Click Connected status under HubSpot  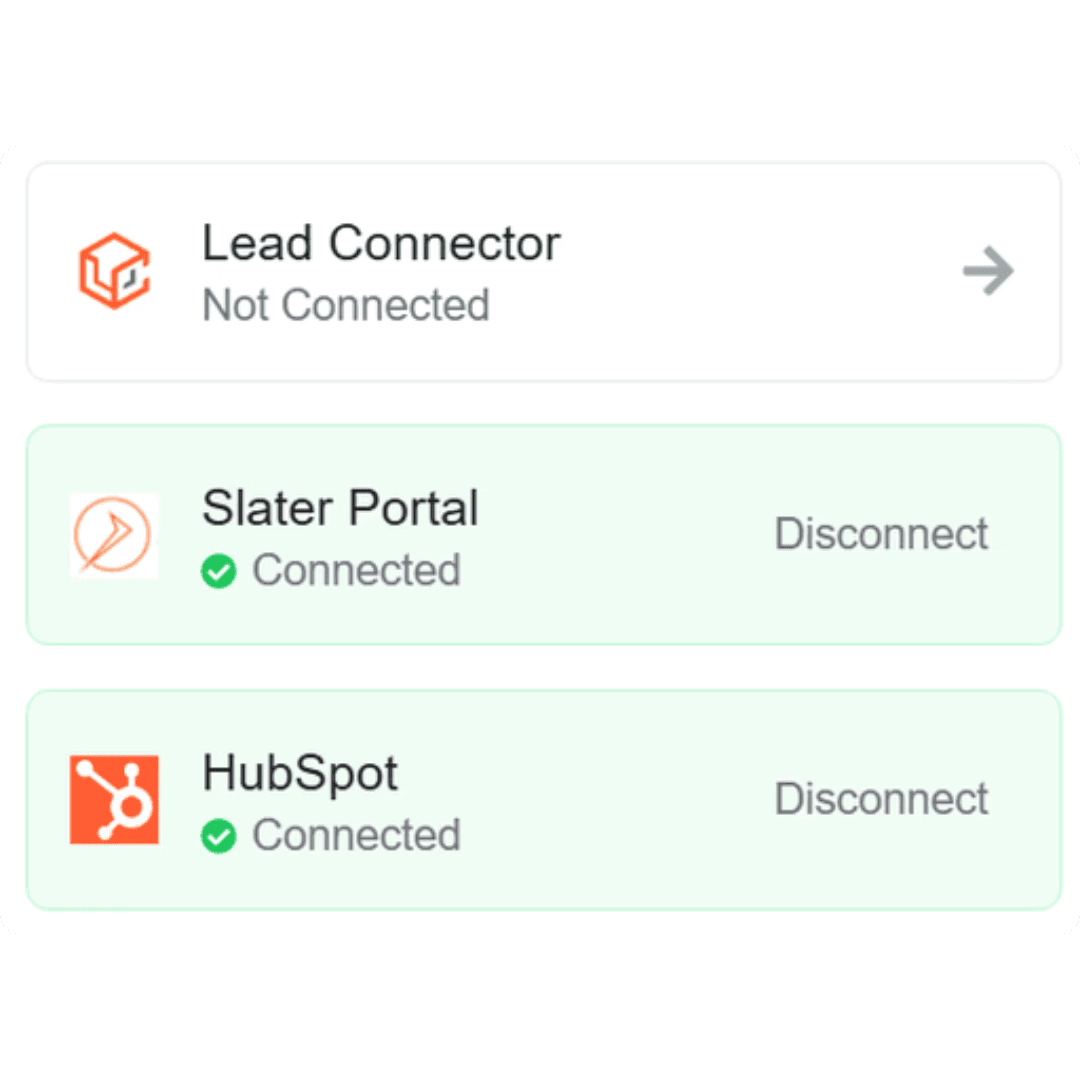pyautogui.click(x=356, y=835)
